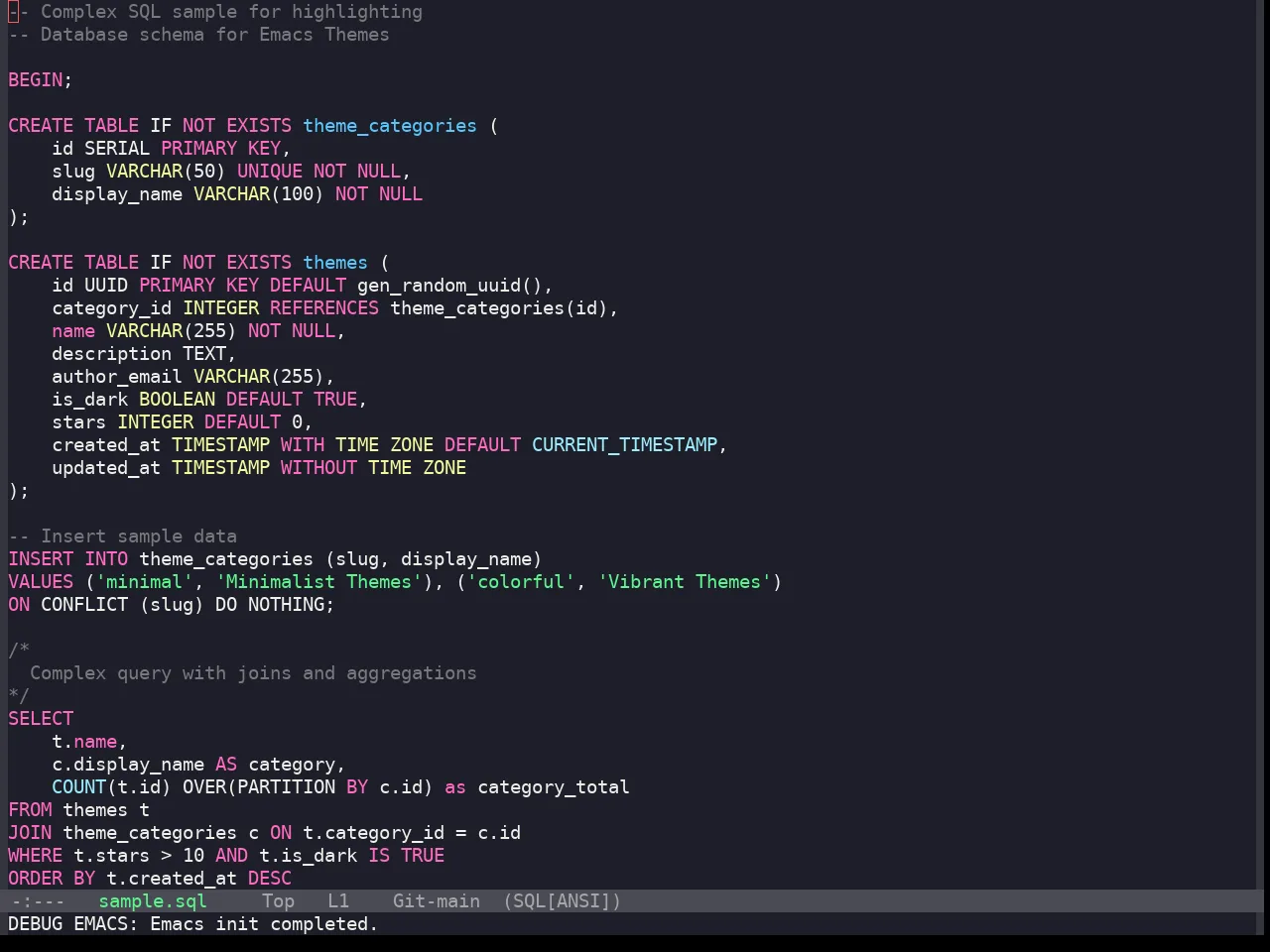Click the SELECT keyword

pos(41,719)
